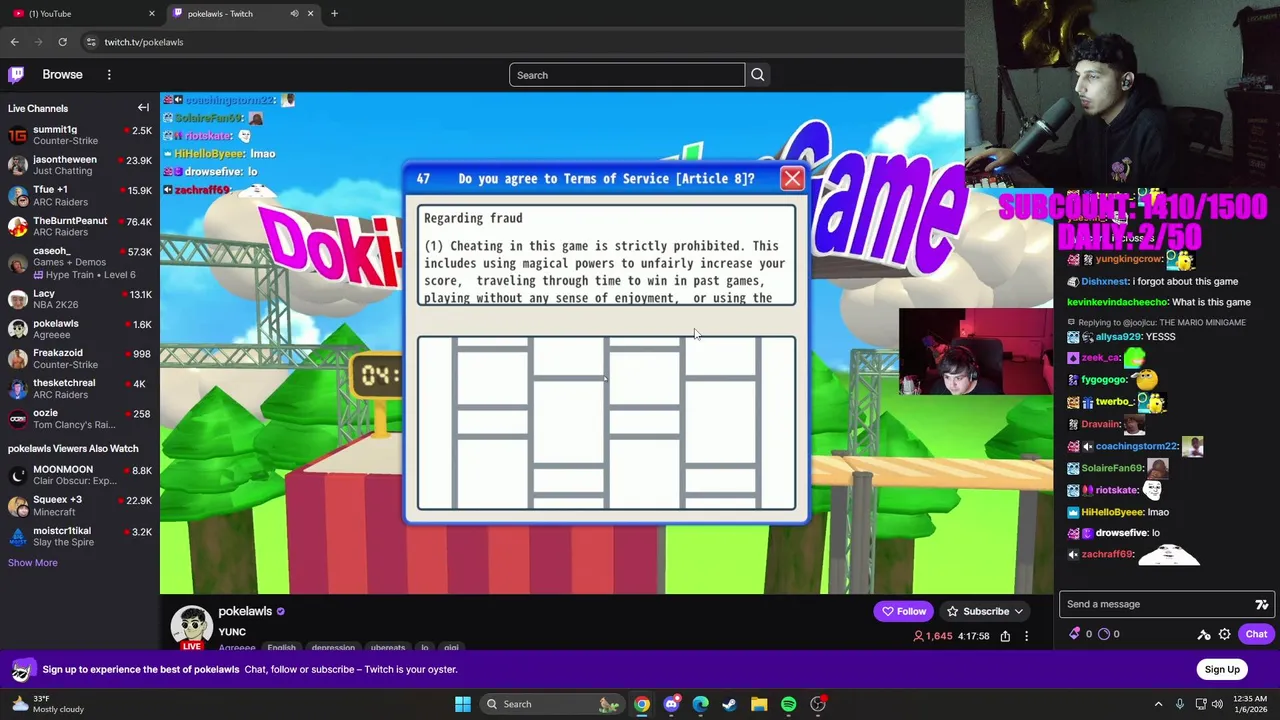Click Show More under recommended channels
This screenshot has width=1280, height=720.
click(x=33, y=563)
